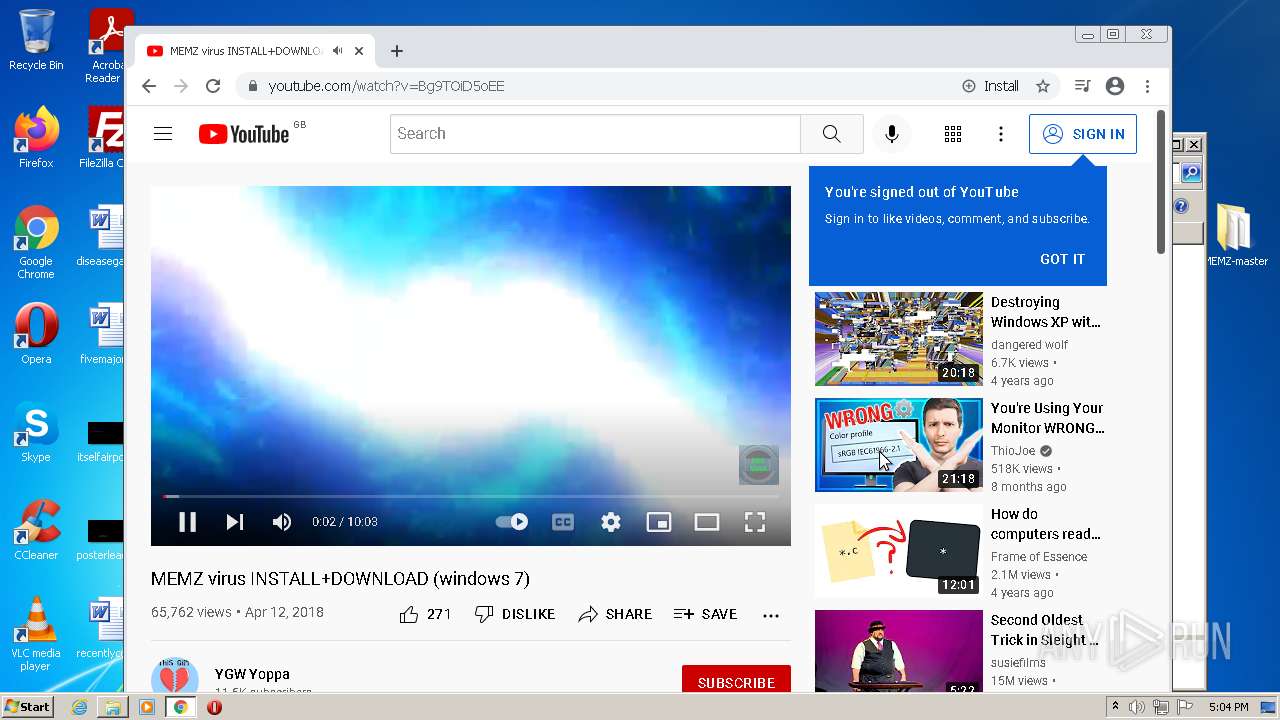Show hidden system tray icons

tap(1116, 707)
